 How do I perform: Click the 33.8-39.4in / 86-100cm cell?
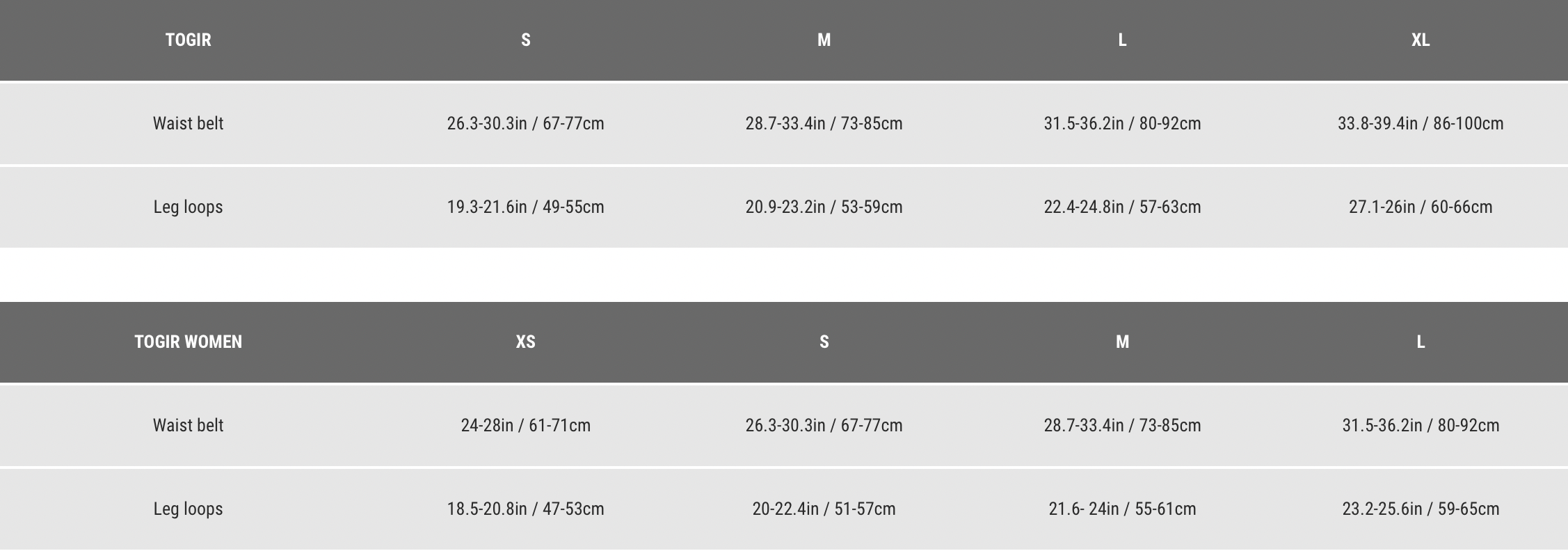(x=1420, y=123)
